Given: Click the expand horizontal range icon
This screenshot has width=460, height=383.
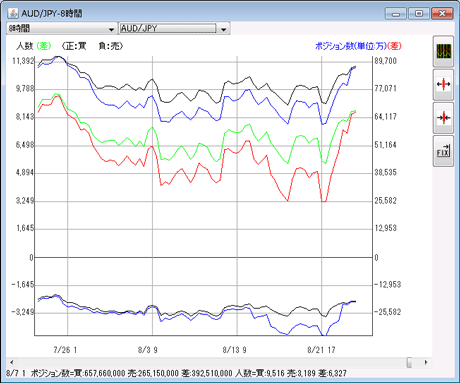Looking at the screenshot, I should point(443,84).
